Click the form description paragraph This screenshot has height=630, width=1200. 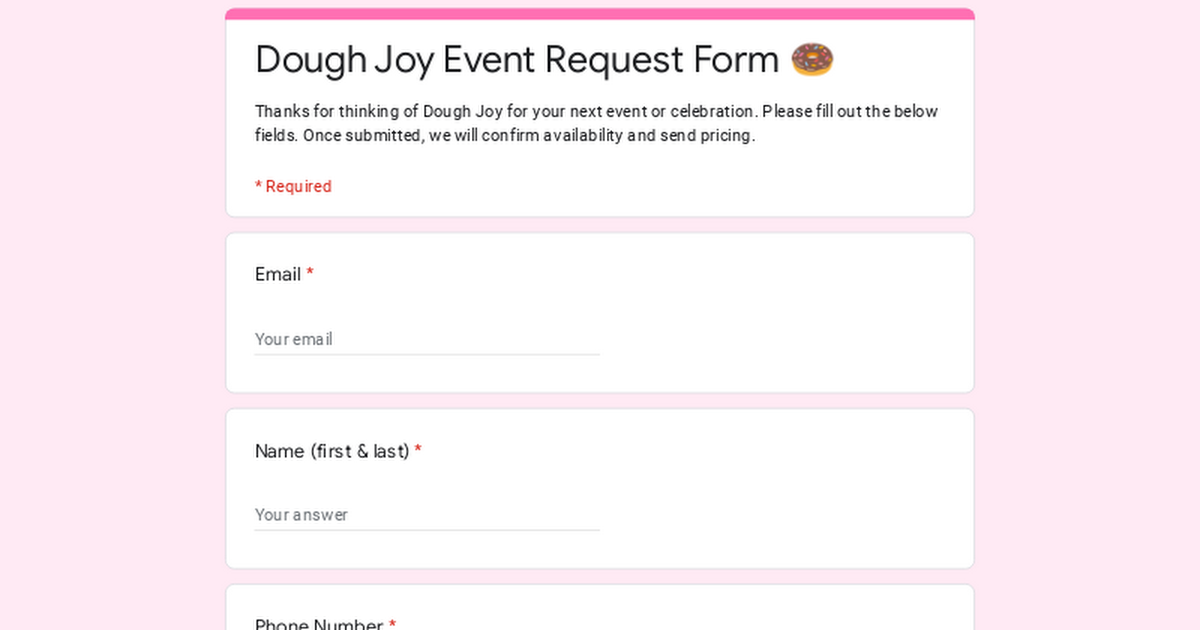point(595,123)
